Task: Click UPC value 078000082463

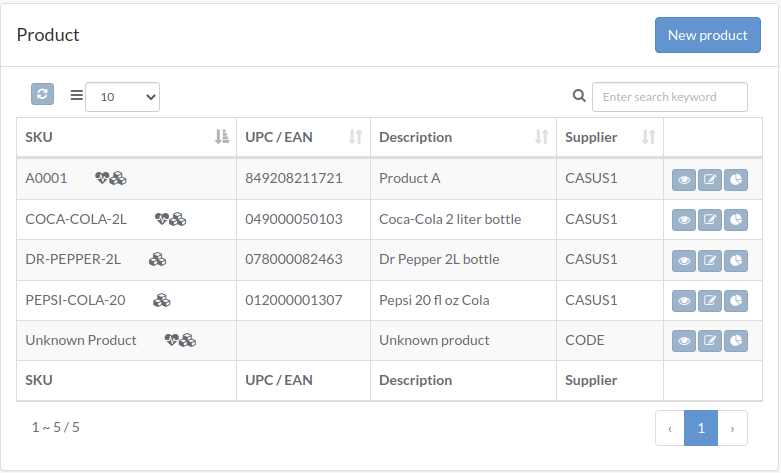Action: [294, 259]
